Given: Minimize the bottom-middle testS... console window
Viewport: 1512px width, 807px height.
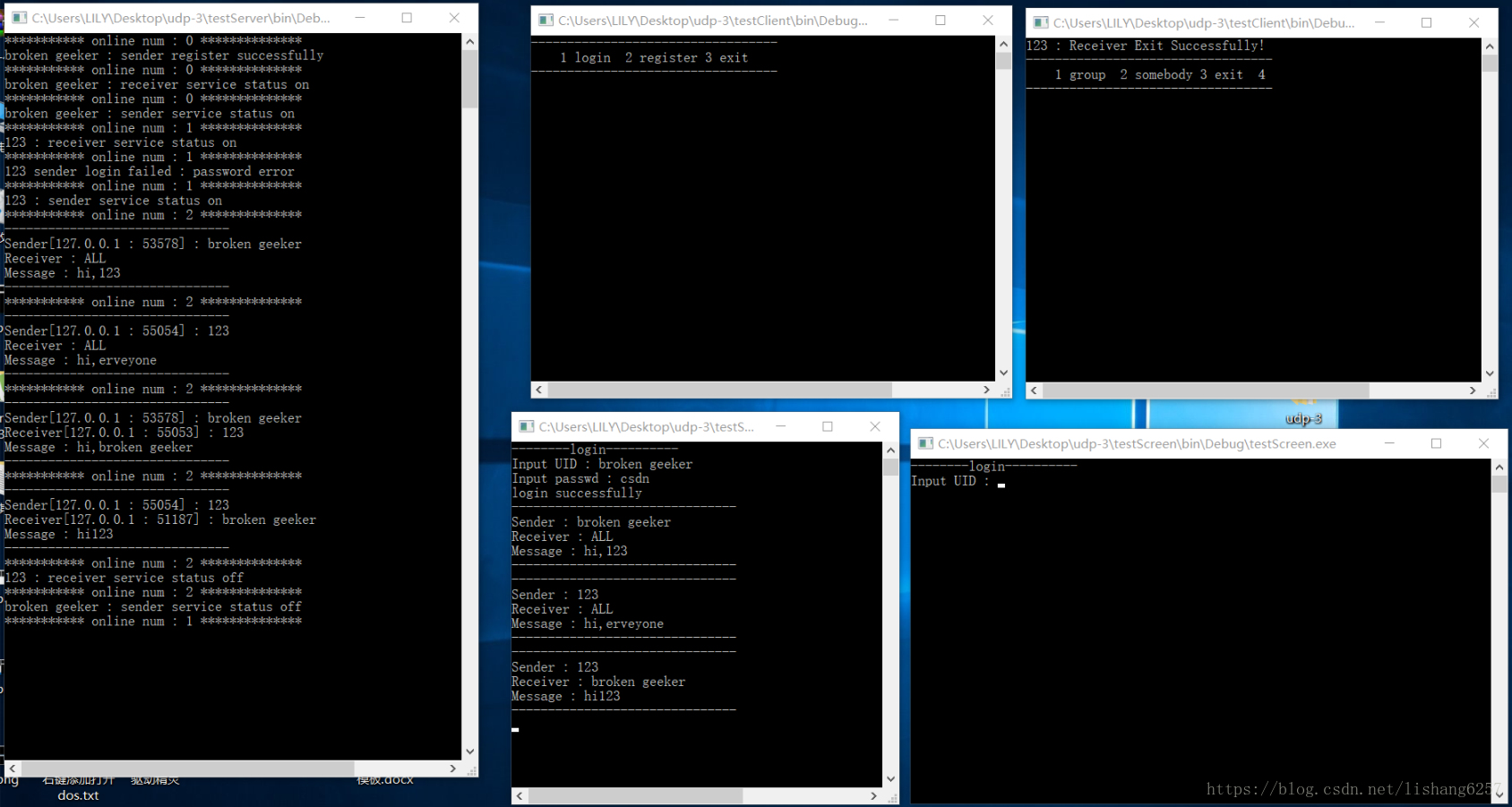Looking at the screenshot, I should point(781,427).
